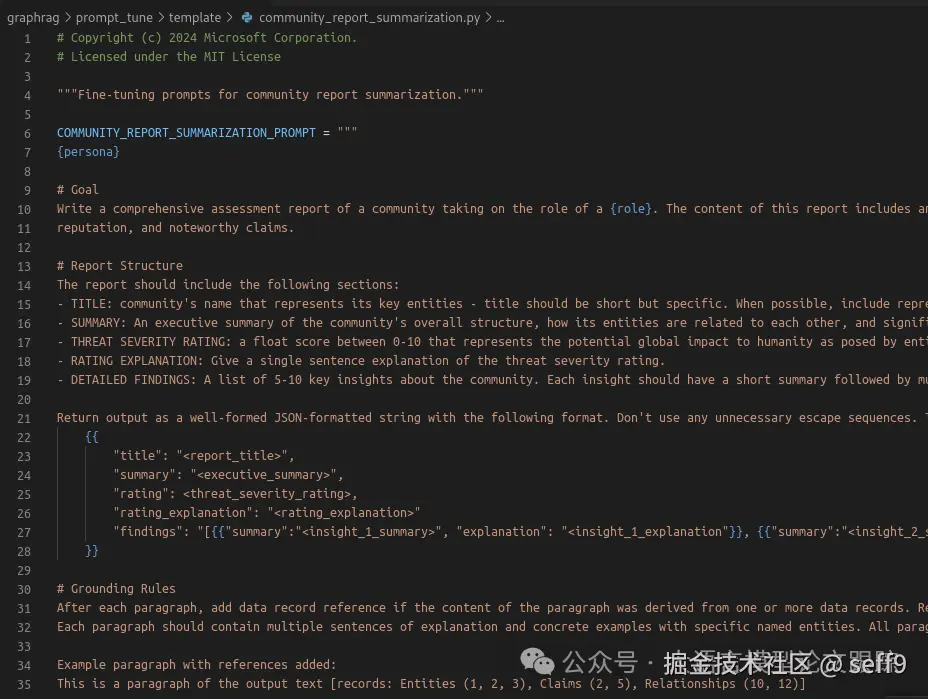928x699 pixels.
Task: Click 'reputation, and noteworthy claims.' text
Action: [x=175, y=228]
